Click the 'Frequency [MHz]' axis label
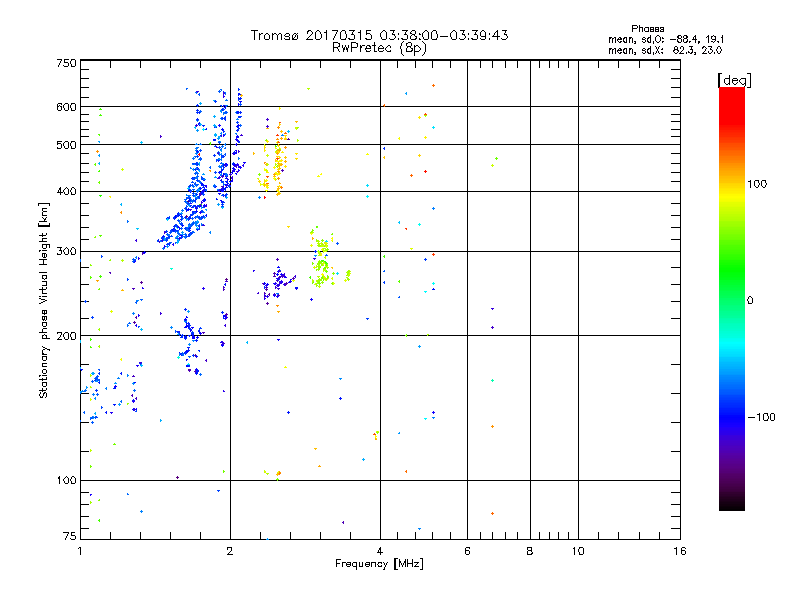The image size is (800, 600). [x=379, y=564]
